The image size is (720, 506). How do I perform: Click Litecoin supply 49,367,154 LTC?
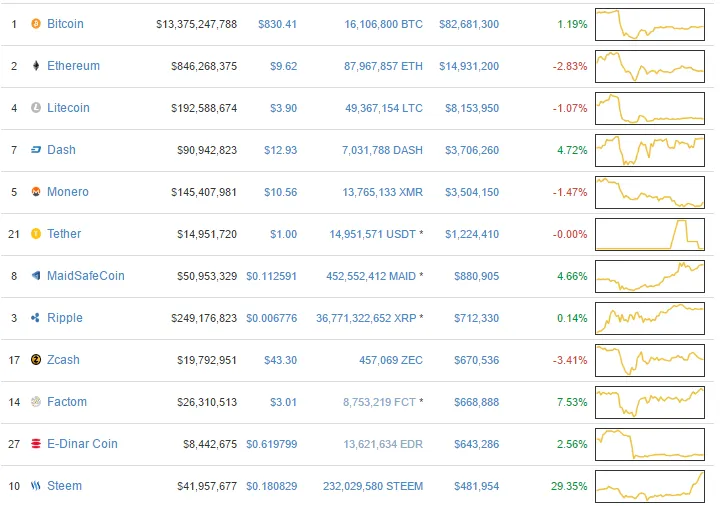(x=384, y=108)
